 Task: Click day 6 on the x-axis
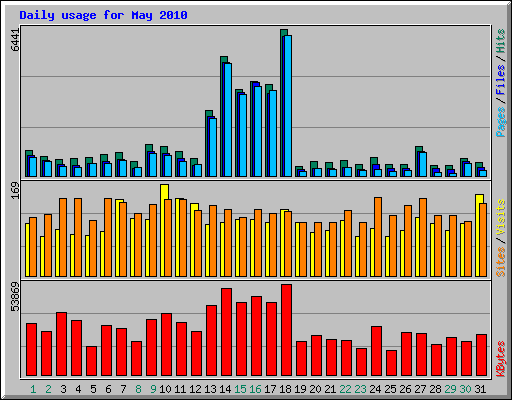(108, 389)
